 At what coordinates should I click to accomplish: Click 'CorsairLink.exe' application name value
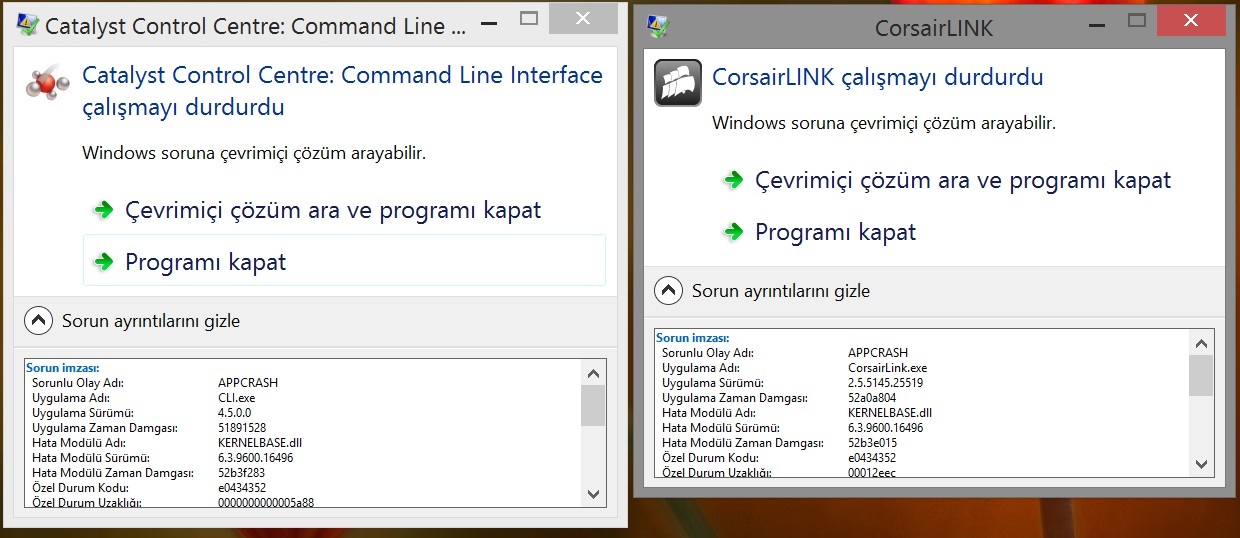[x=888, y=368]
